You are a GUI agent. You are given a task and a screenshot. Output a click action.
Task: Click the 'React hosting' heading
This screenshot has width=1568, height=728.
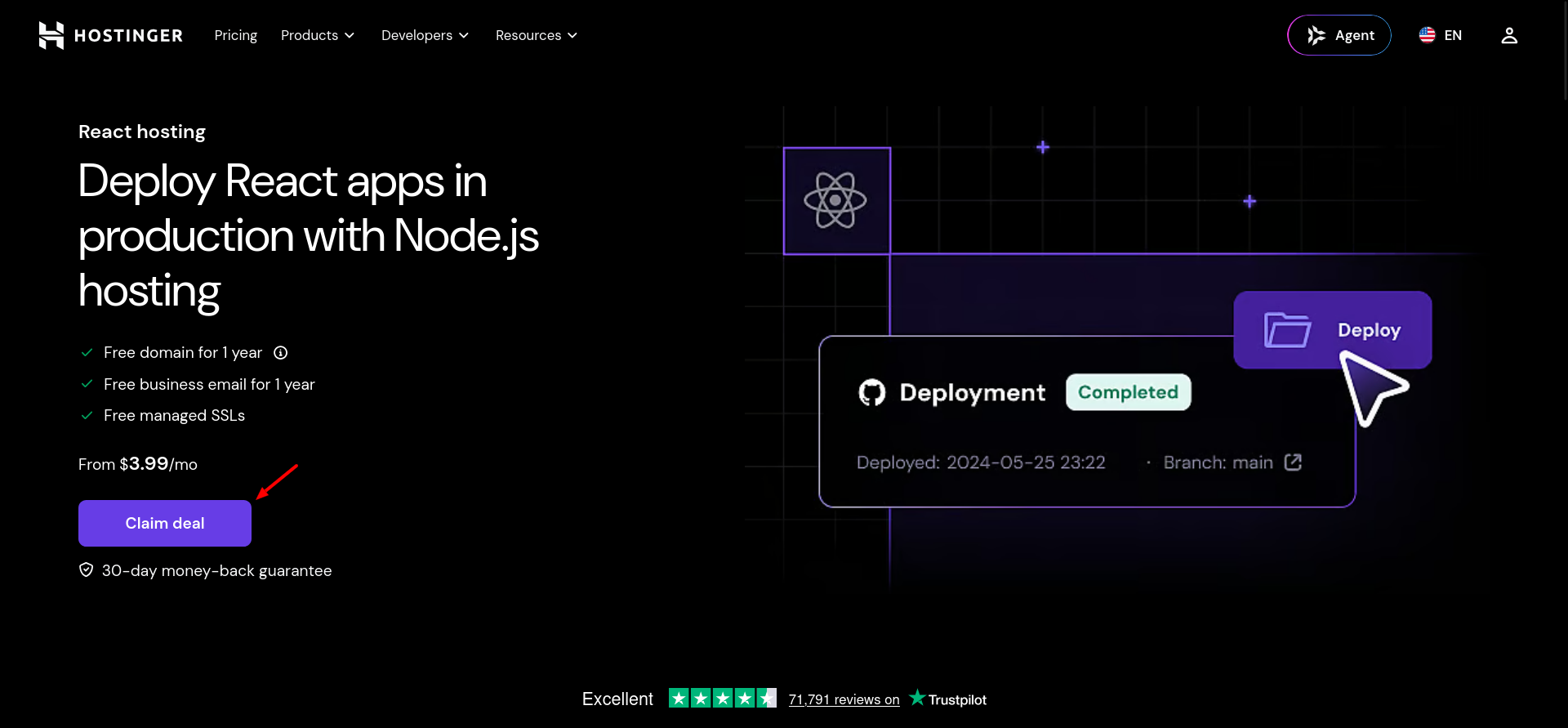(142, 132)
